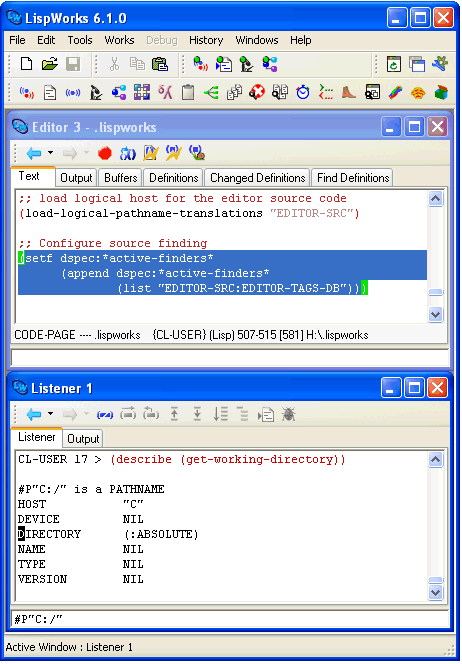
Task: Click the blue back arrow in Listener toolbar
Action: click(34, 414)
